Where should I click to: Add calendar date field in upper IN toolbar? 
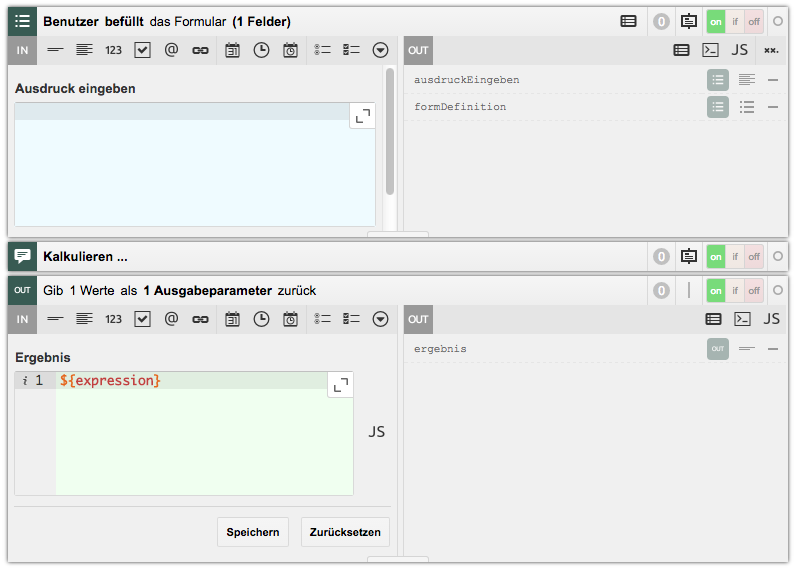tap(232, 50)
